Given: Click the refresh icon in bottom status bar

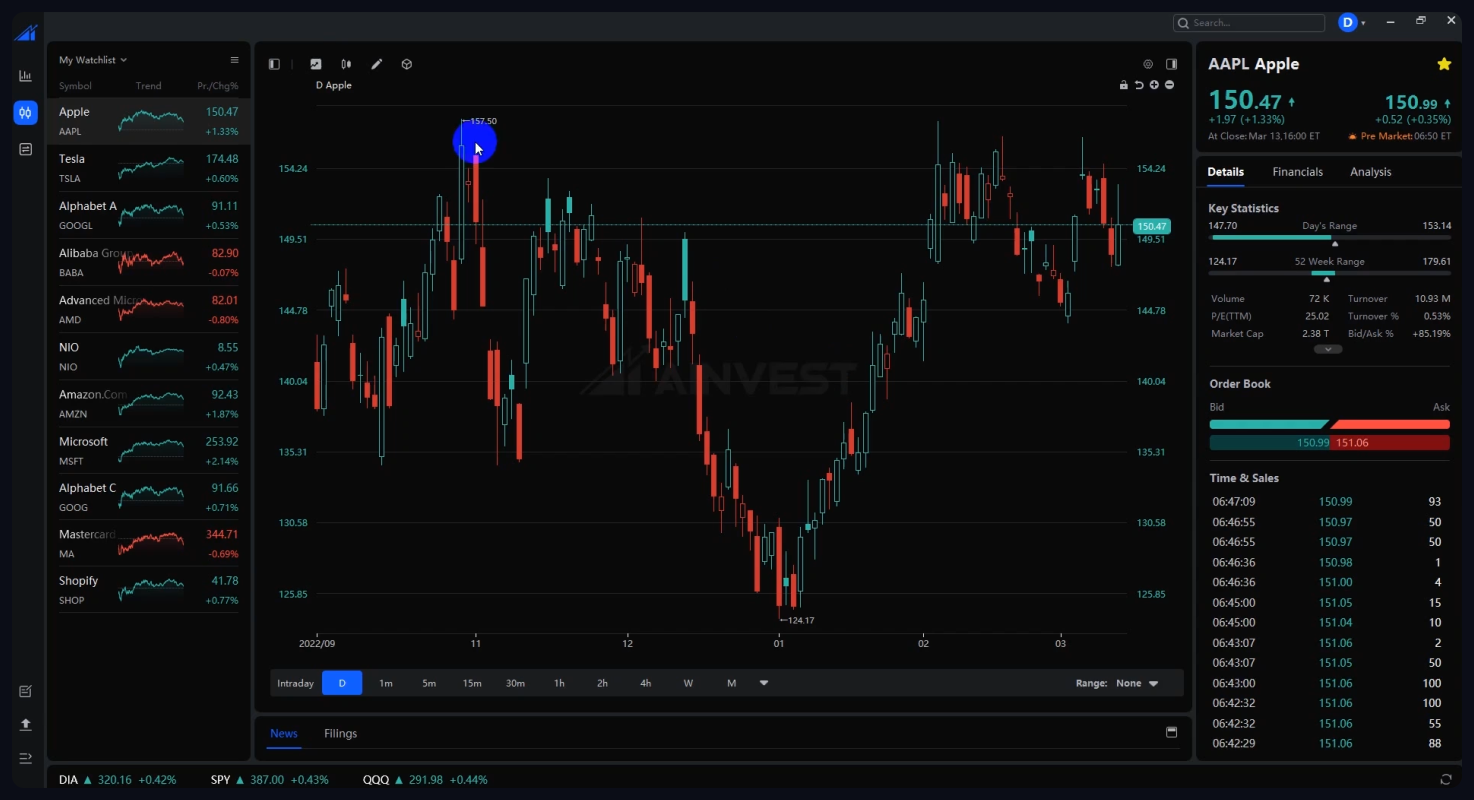Looking at the screenshot, I should (x=1446, y=779).
